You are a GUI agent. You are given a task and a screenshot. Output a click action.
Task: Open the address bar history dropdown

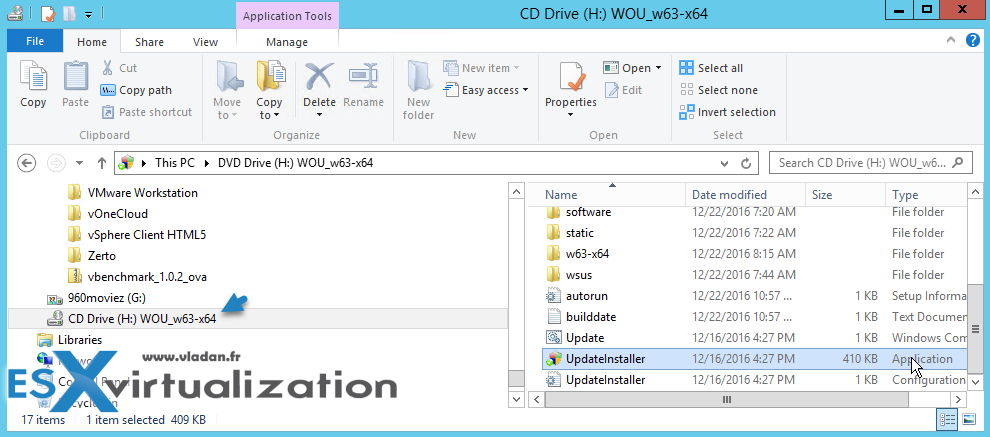pos(725,163)
